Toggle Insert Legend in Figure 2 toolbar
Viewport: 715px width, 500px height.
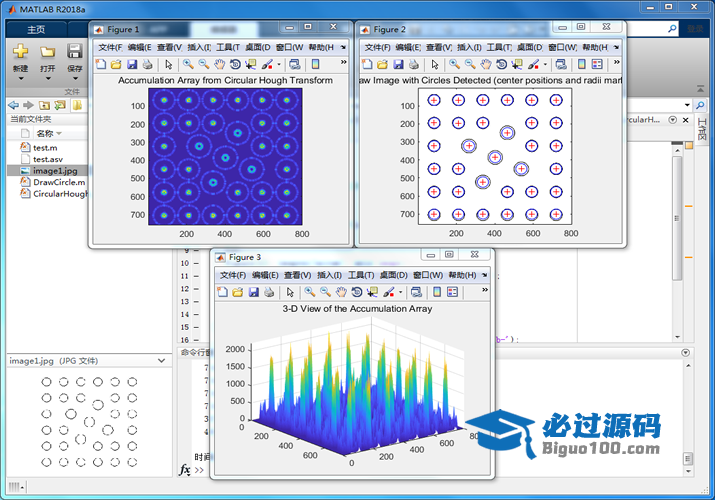597,64
